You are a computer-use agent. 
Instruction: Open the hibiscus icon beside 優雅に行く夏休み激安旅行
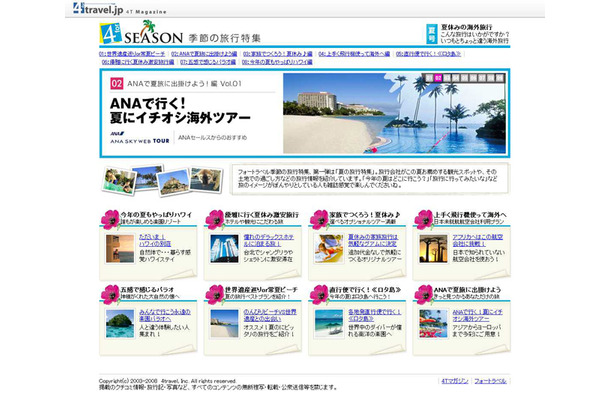point(215,219)
